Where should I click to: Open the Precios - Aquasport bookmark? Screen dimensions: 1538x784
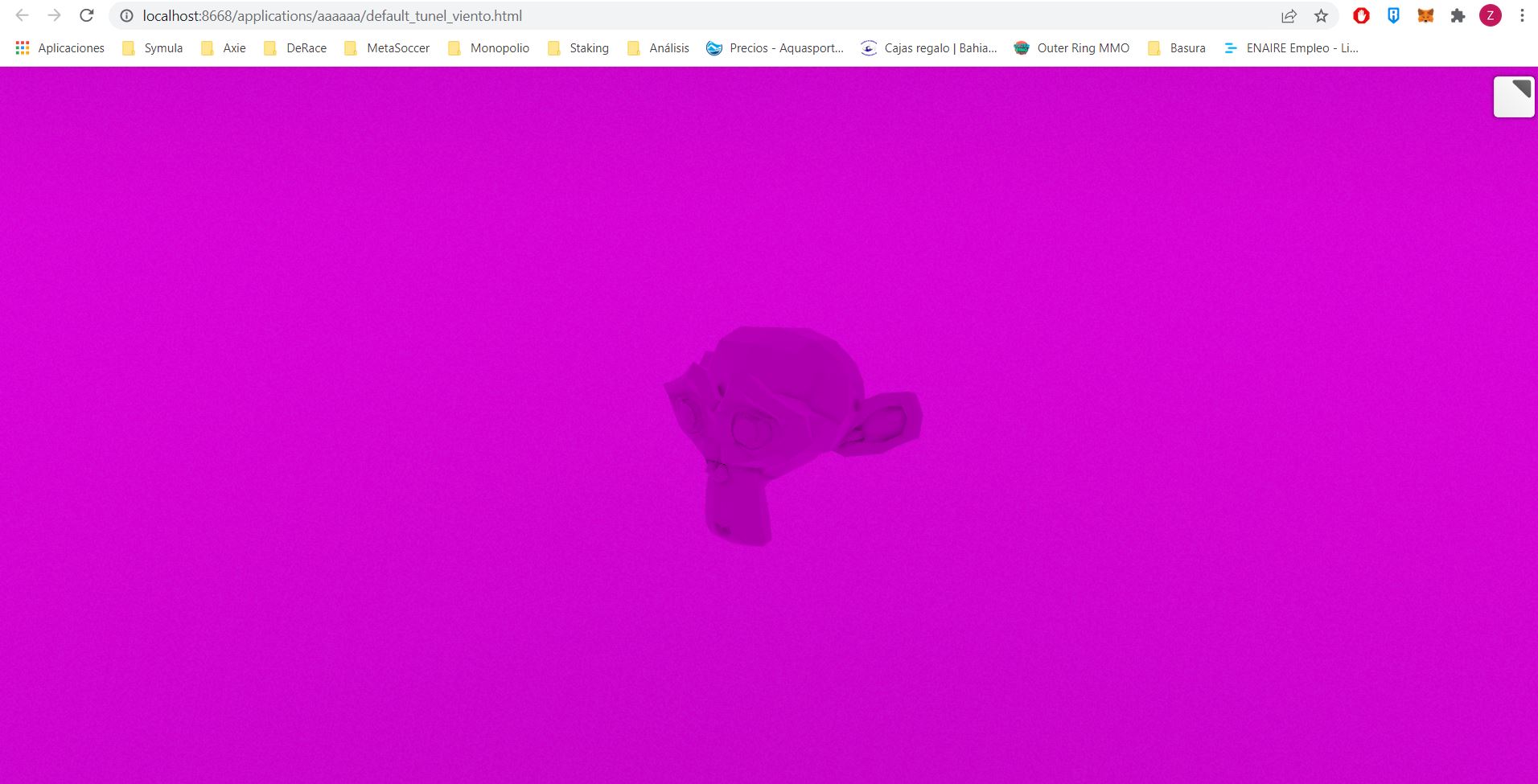(775, 48)
